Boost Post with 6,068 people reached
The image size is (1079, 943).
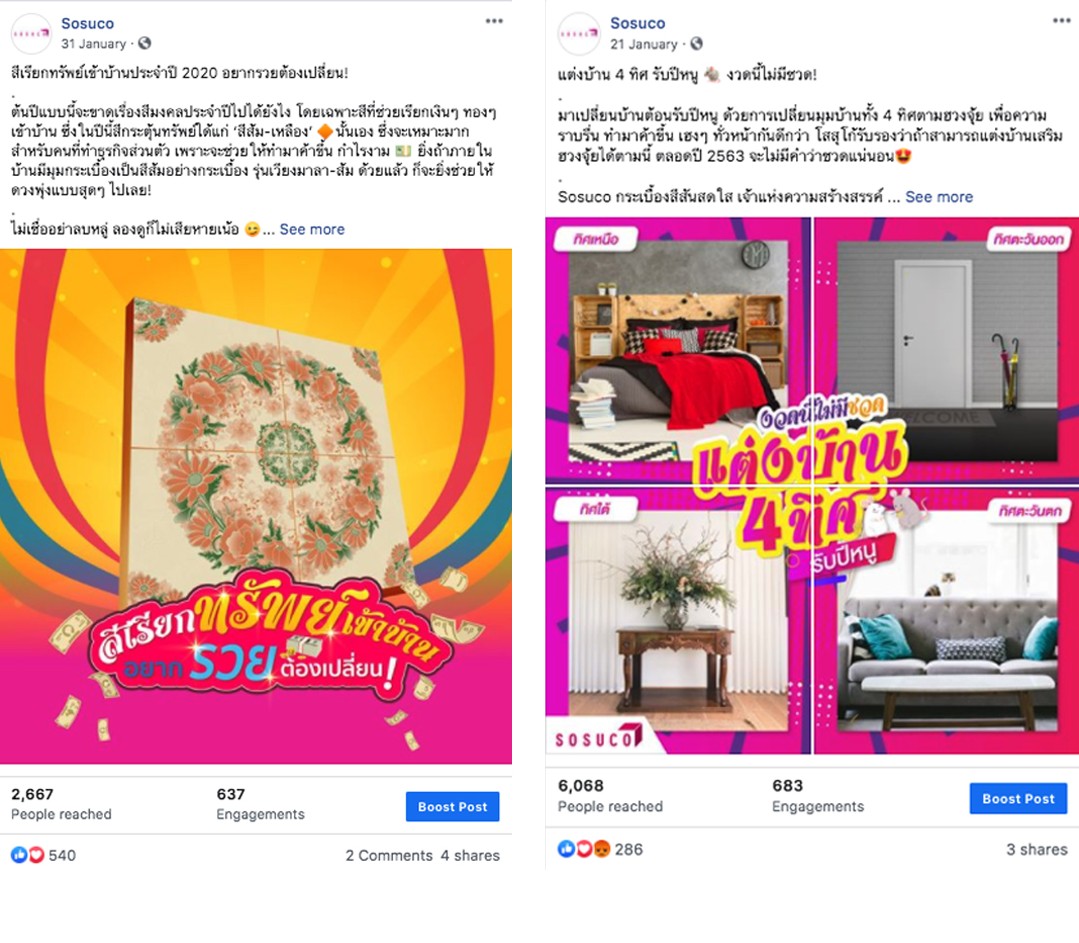[1018, 798]
